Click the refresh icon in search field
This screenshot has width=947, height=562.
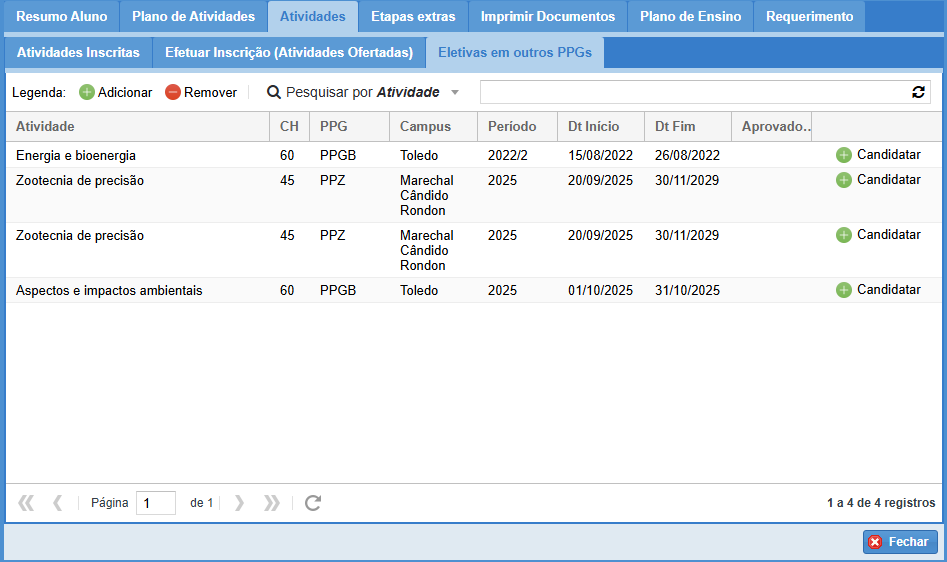918,92
